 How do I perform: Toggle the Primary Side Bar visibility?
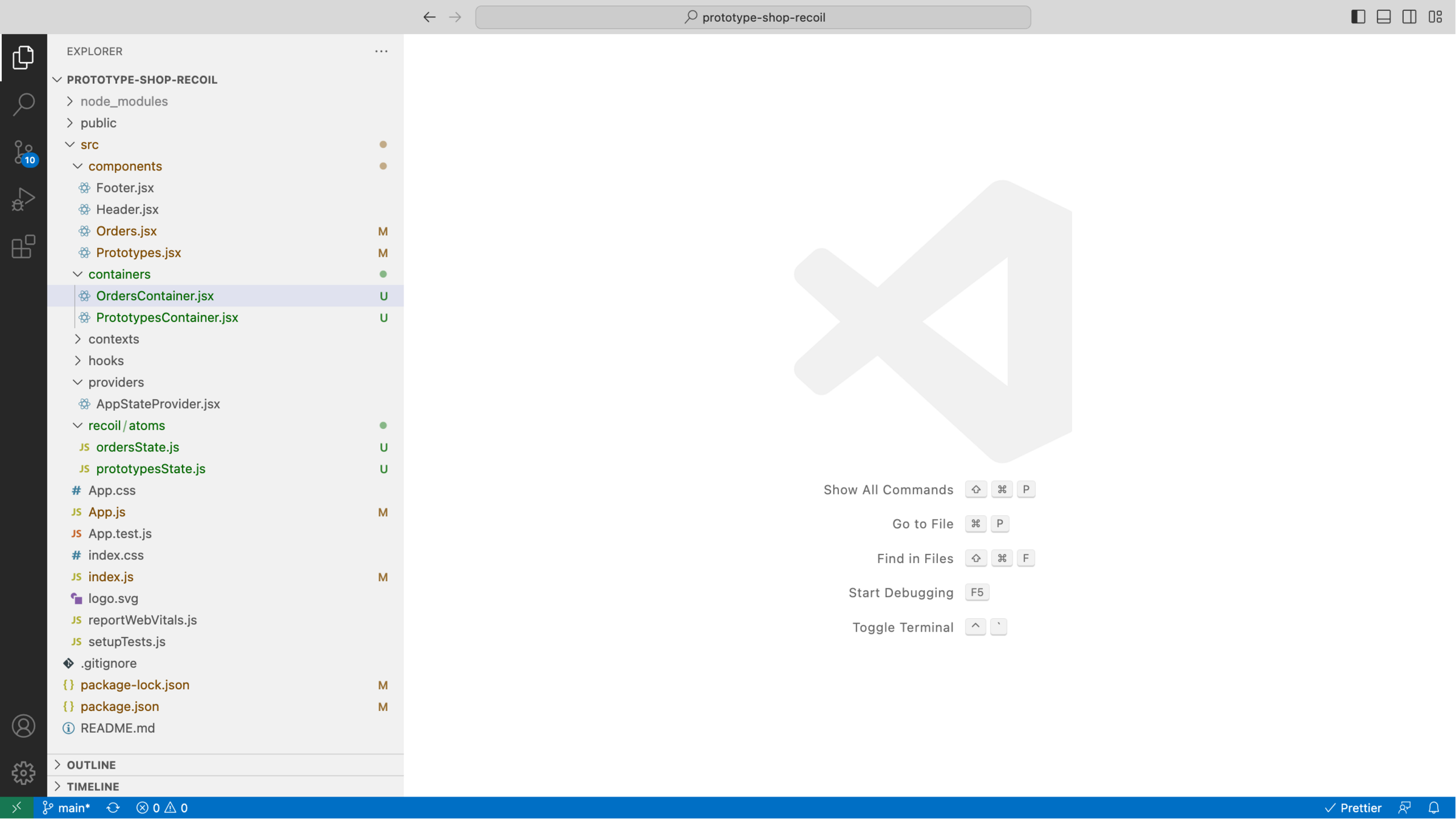click(1358, 17)
